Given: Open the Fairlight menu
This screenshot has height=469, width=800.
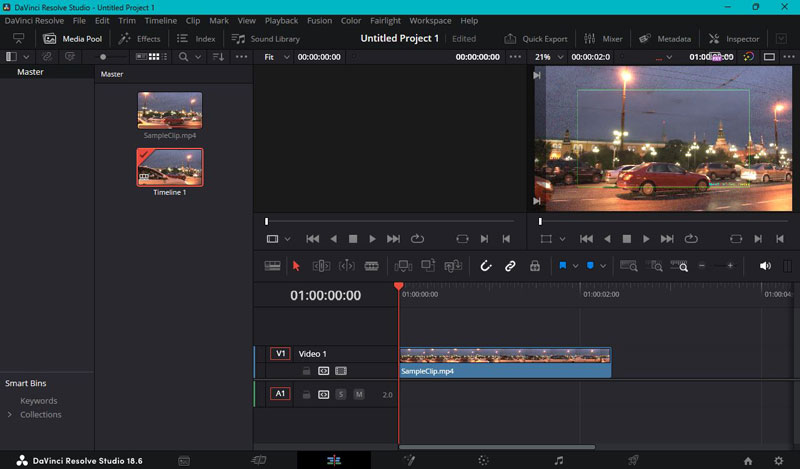Looking at the screenshot, I should [x=384, y=20].
